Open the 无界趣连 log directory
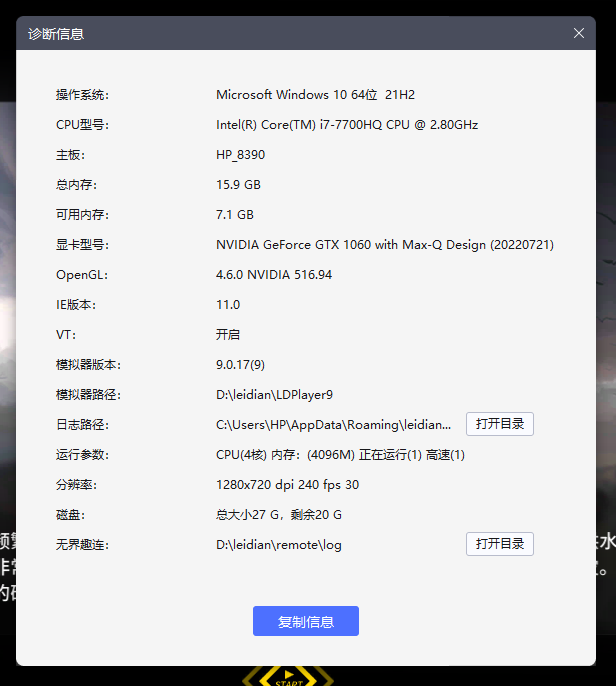 pos(499,544)
